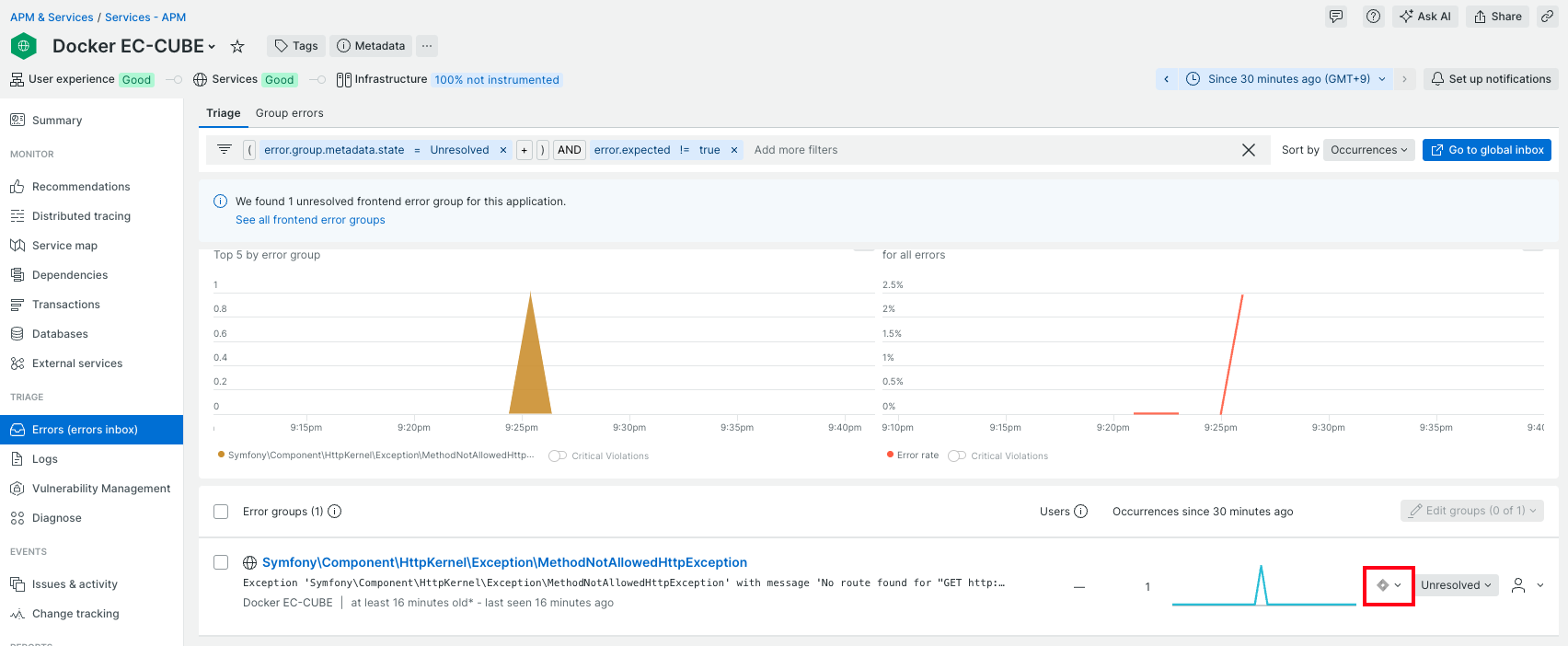1568x646 pixels.
Task: Click the Share button
Action: (x=1498, y=17)
